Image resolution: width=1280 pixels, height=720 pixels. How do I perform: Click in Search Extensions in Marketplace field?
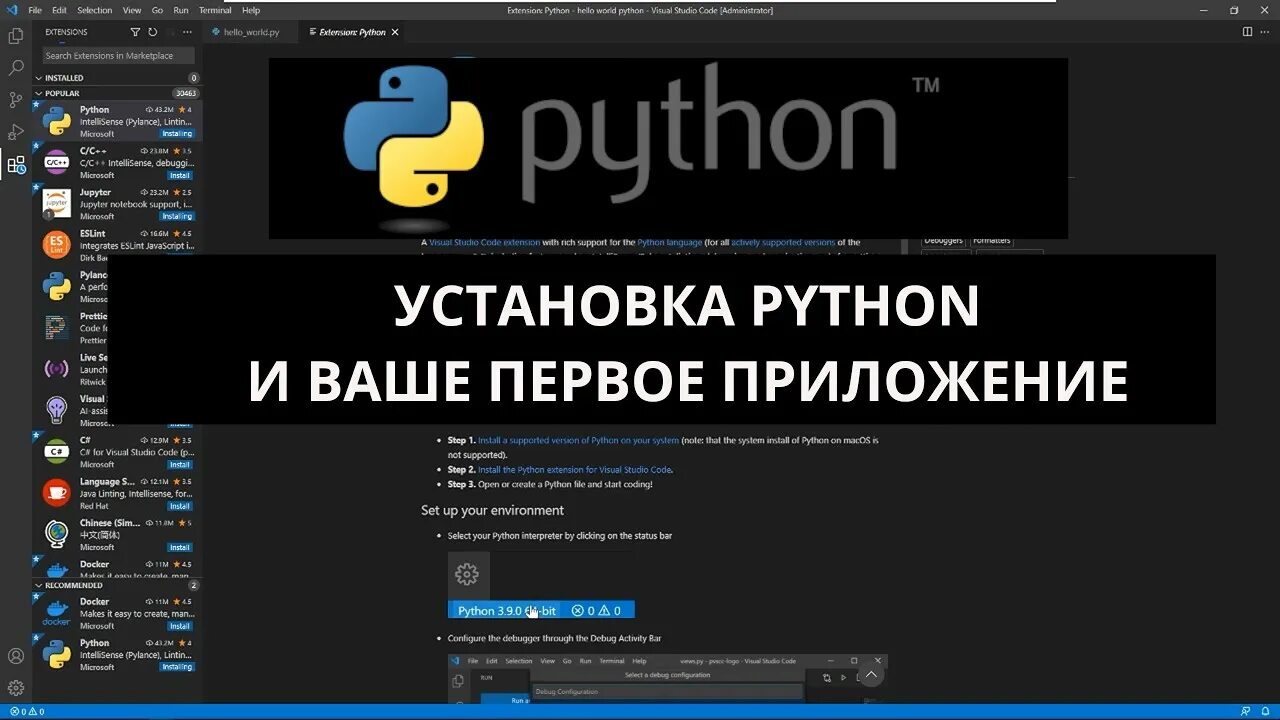tap(118, 56)
